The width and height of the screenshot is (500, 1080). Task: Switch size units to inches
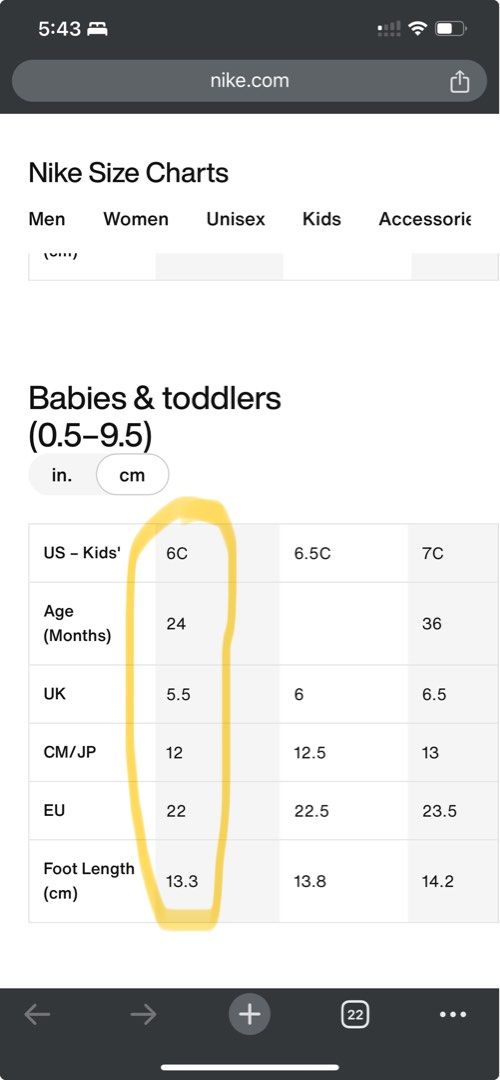point(62,475)
